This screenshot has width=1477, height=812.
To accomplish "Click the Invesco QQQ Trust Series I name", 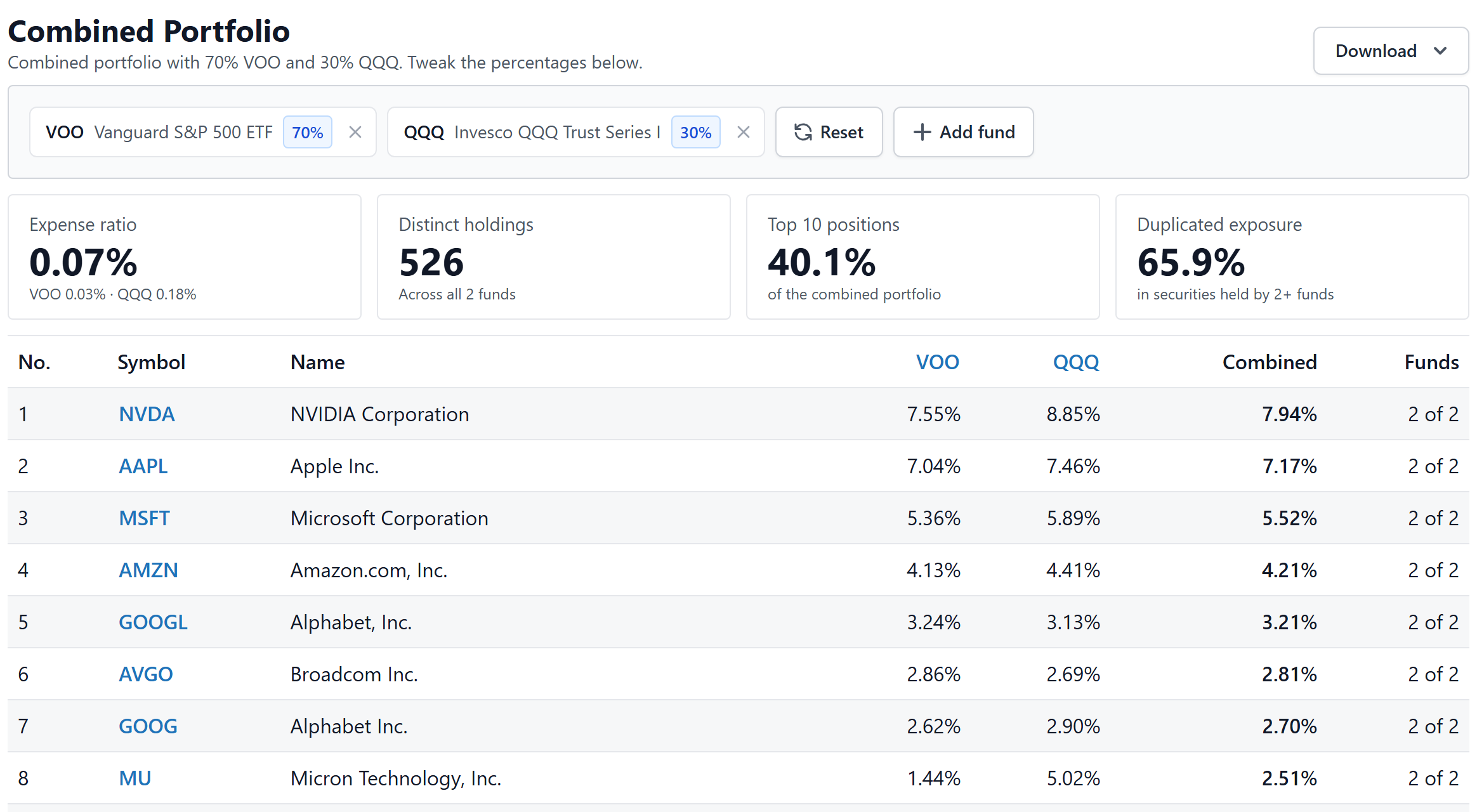I will (x=558, y=132).
